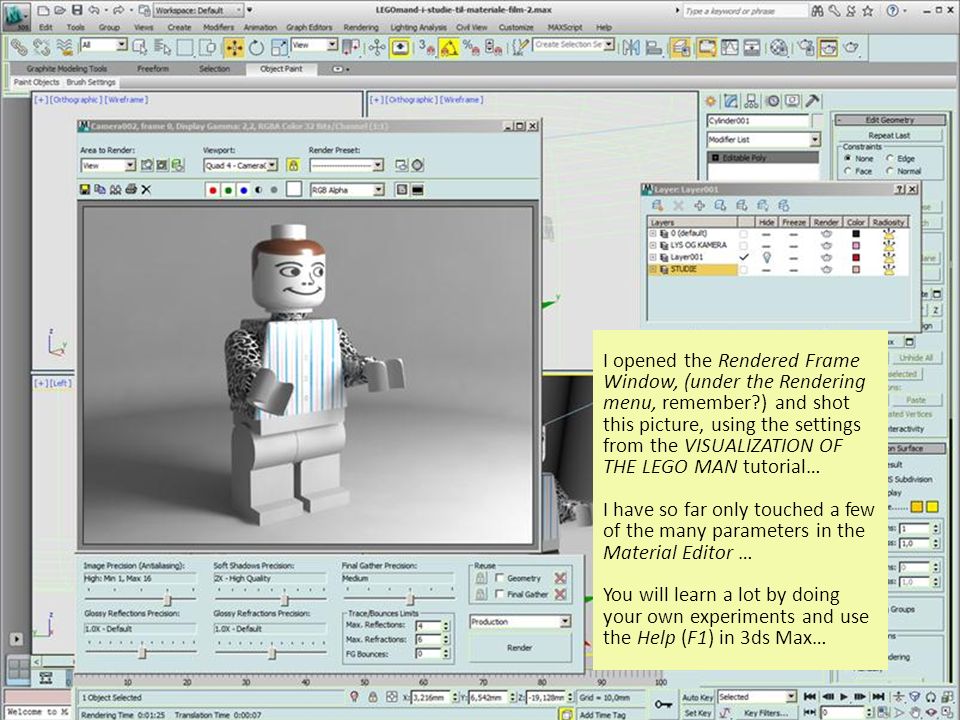Open the Create command panel tab
960x720 pixels.
click(x=711, y=102)
